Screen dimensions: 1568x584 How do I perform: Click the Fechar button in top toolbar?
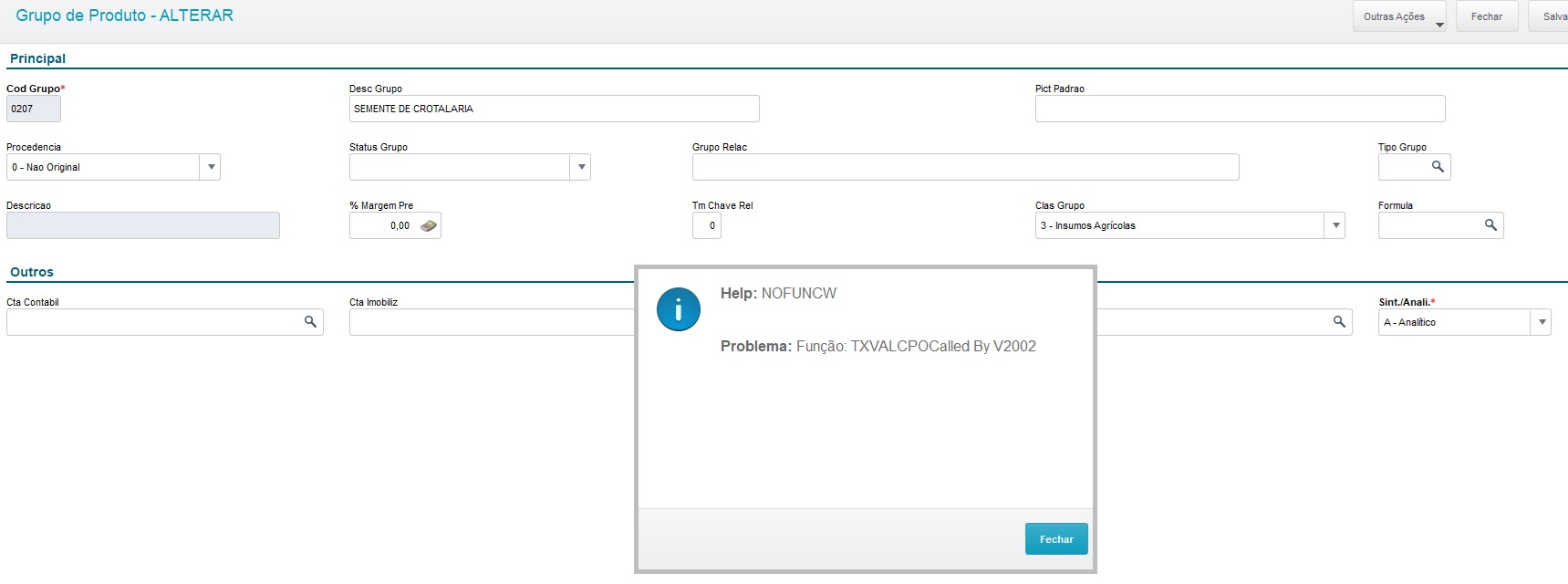(1487, 16)
